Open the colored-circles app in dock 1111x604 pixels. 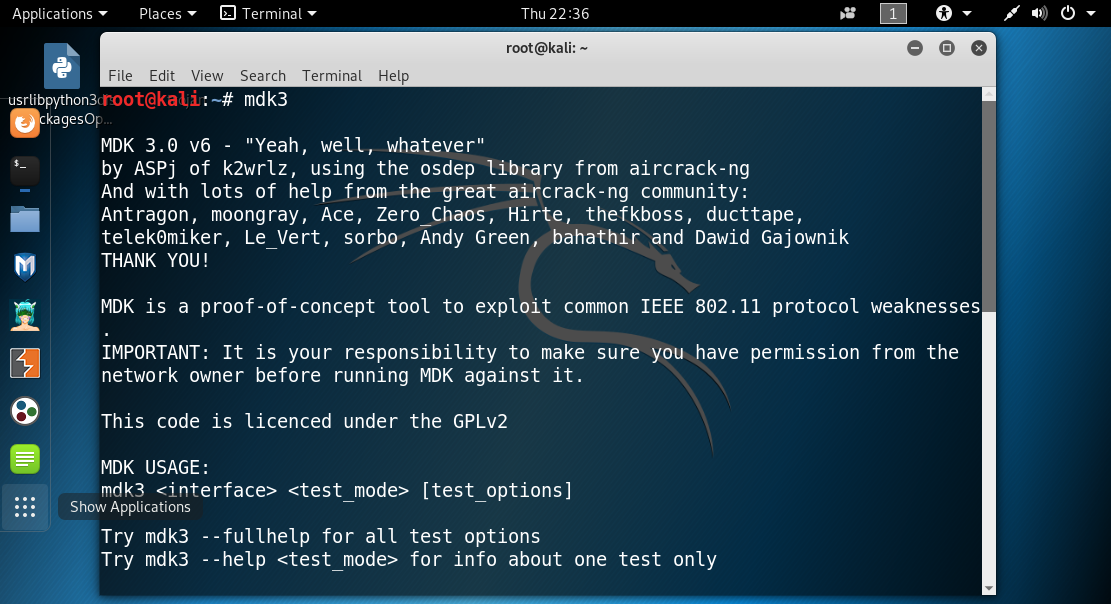tap(25, 411)
